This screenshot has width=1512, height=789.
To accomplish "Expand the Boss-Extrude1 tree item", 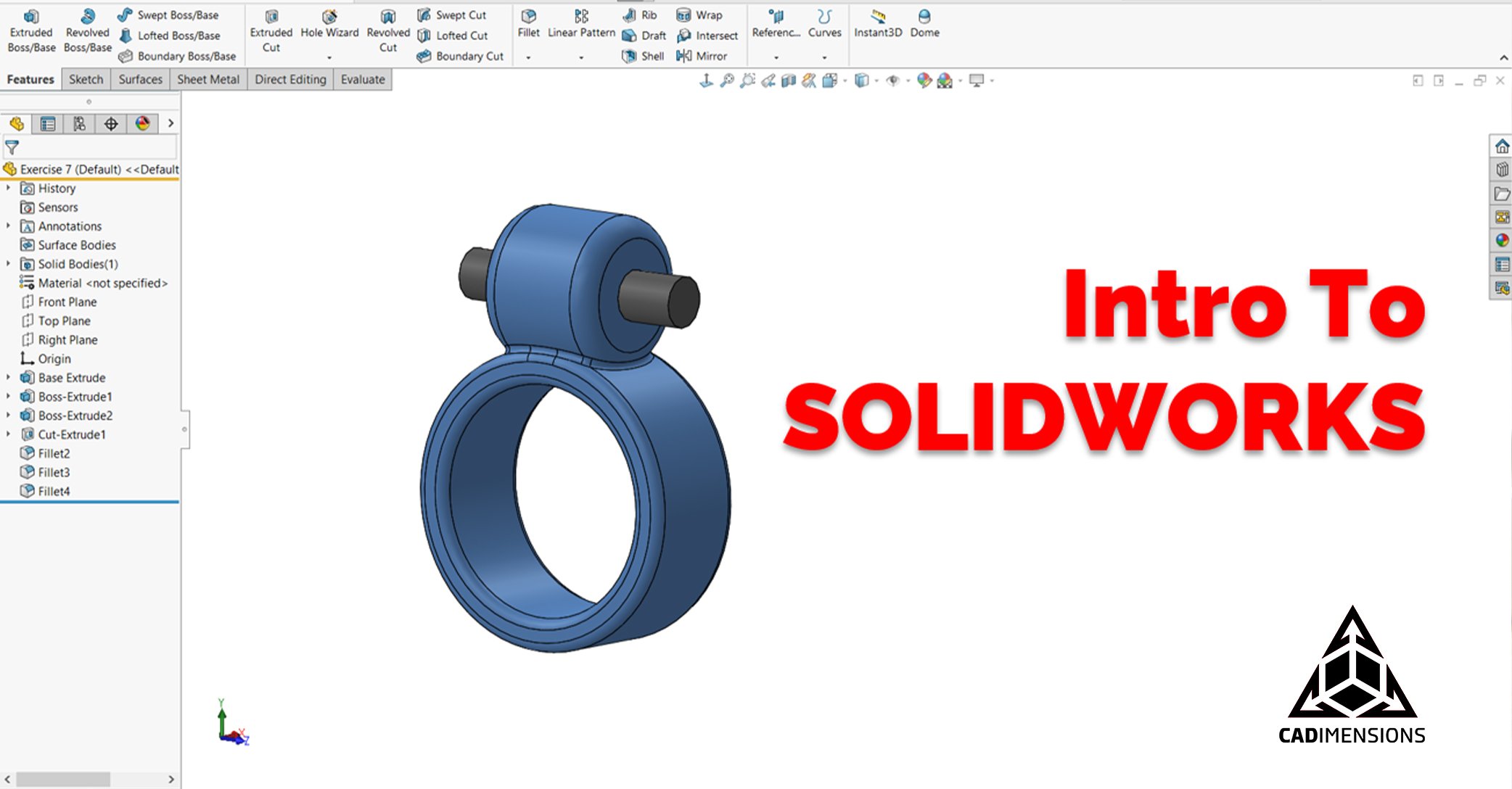I will pyautogui.click(x=7, y=397).
